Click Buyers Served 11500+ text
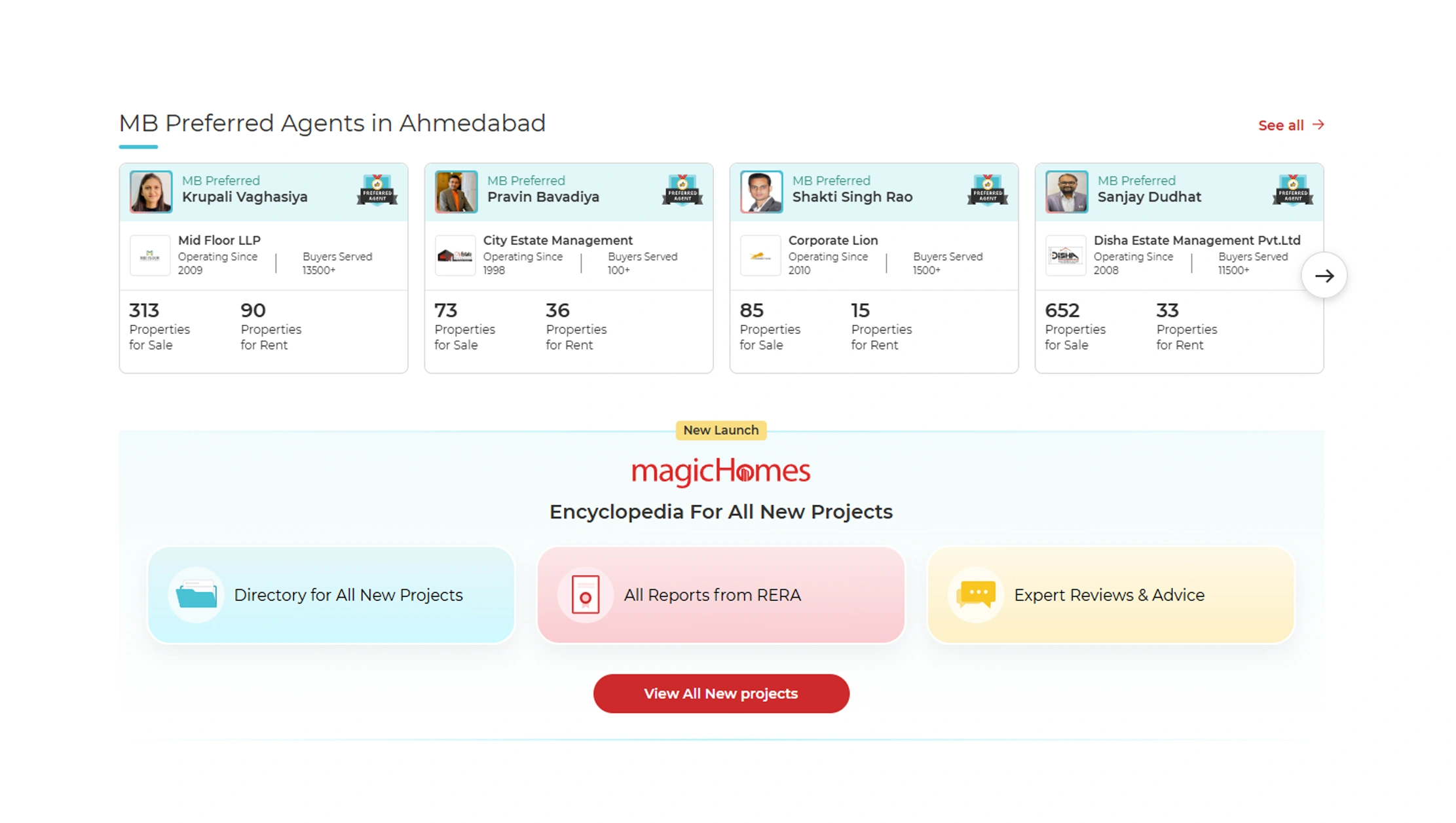The width and height of the screenshot is (1456, 823). click(x=1252, y=263)
